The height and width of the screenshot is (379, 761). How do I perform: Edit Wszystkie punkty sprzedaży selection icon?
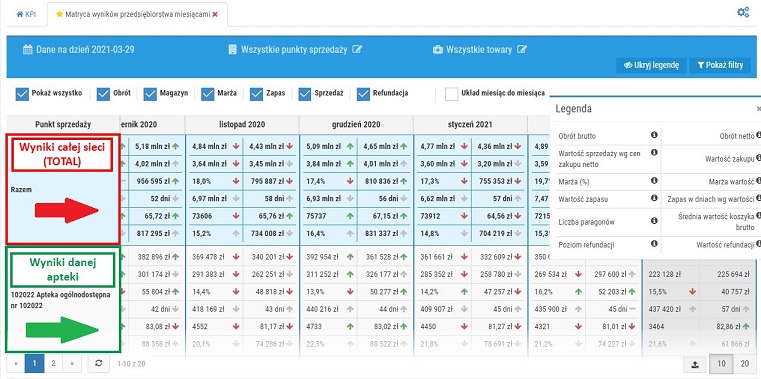(x=358, y=49)
